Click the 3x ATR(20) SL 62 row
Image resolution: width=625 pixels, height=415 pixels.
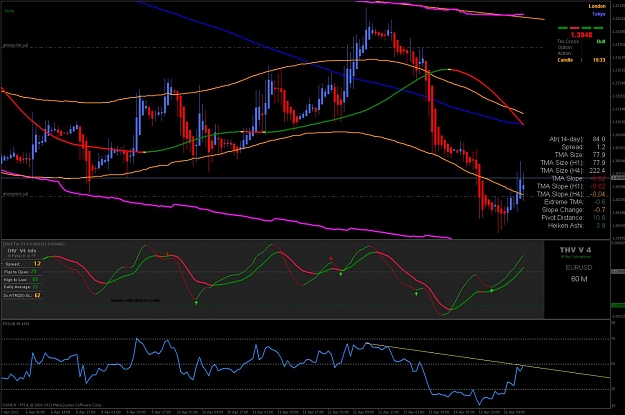coord(22,295)
